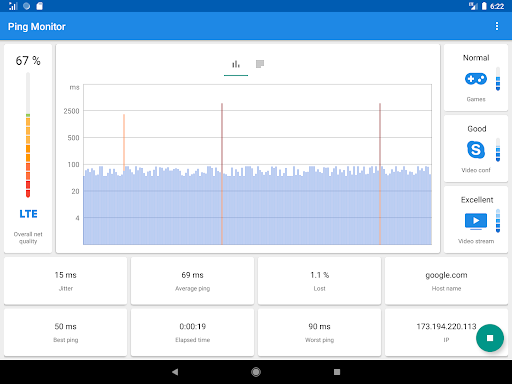Open the google.com host name card
The image size is (512, 384).
(x=446, y=281)
